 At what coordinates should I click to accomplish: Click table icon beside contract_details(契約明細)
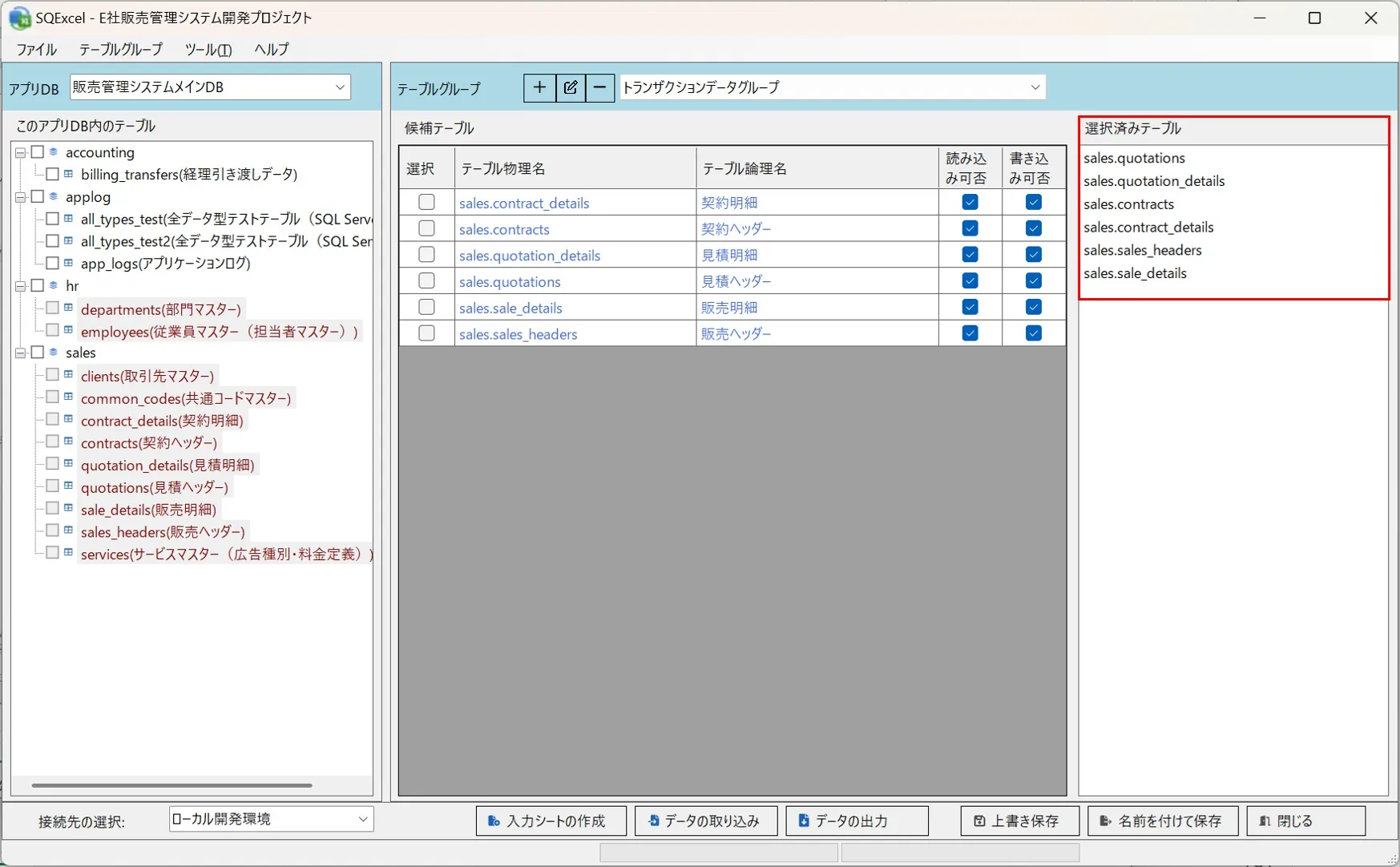69,419
